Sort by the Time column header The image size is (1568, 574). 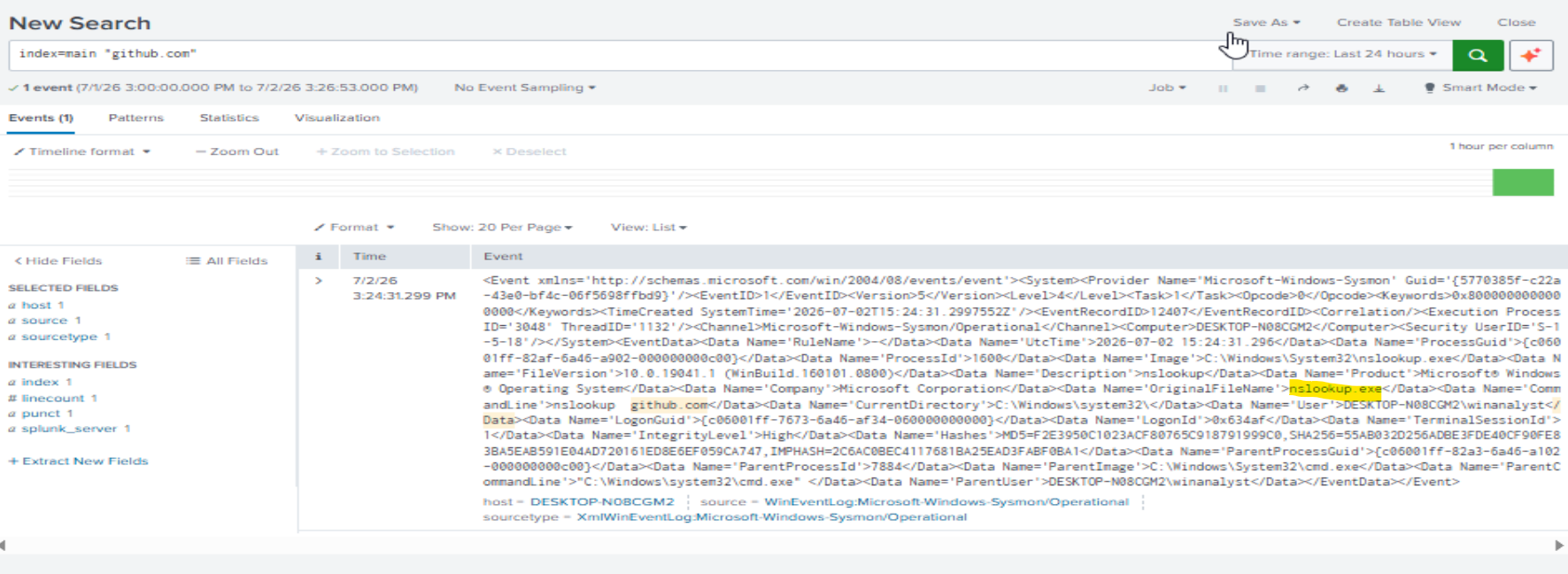pyautogui.click(x=369, y=256)
